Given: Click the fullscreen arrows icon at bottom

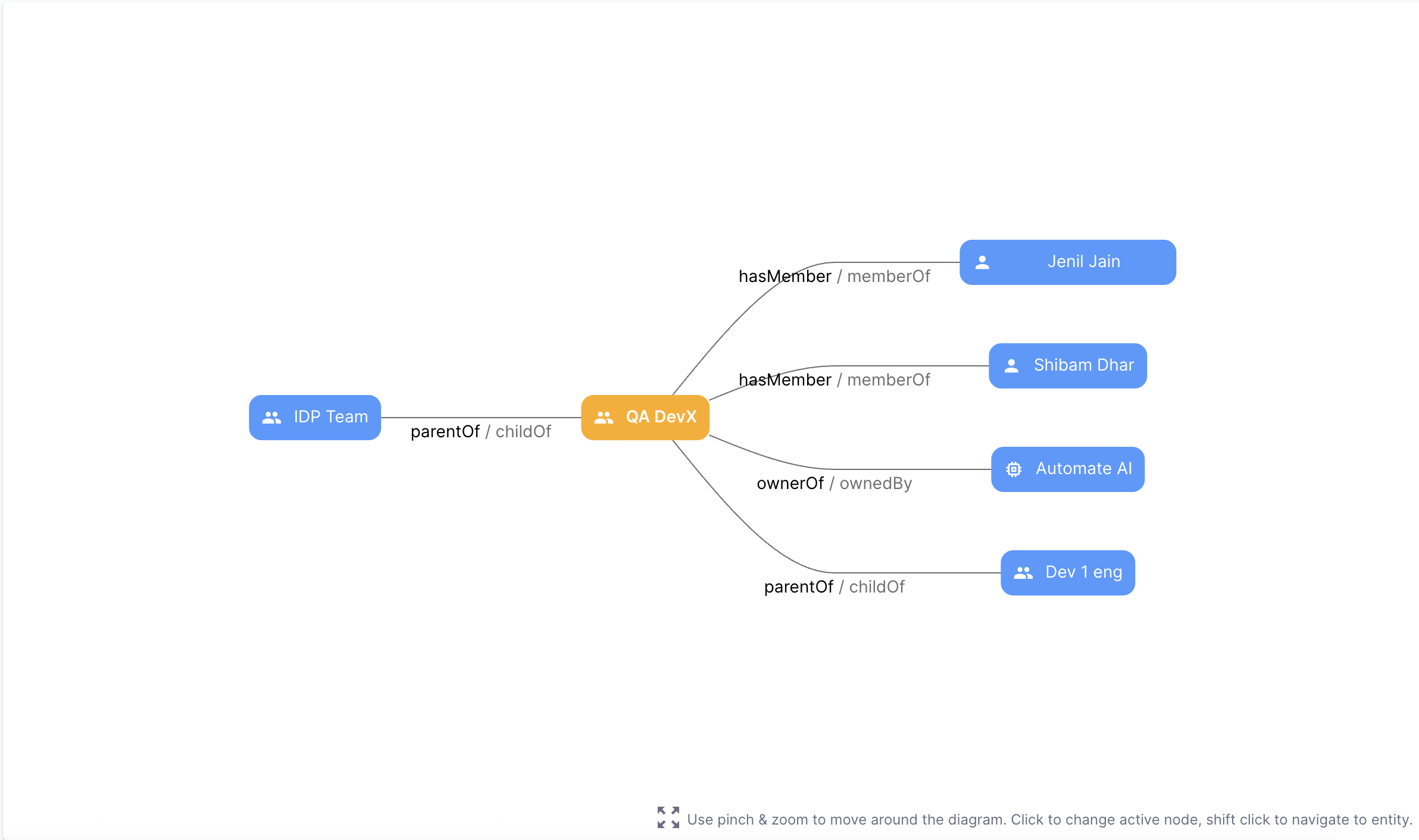Looking at the screenshot, I should [x=668, y=817].
